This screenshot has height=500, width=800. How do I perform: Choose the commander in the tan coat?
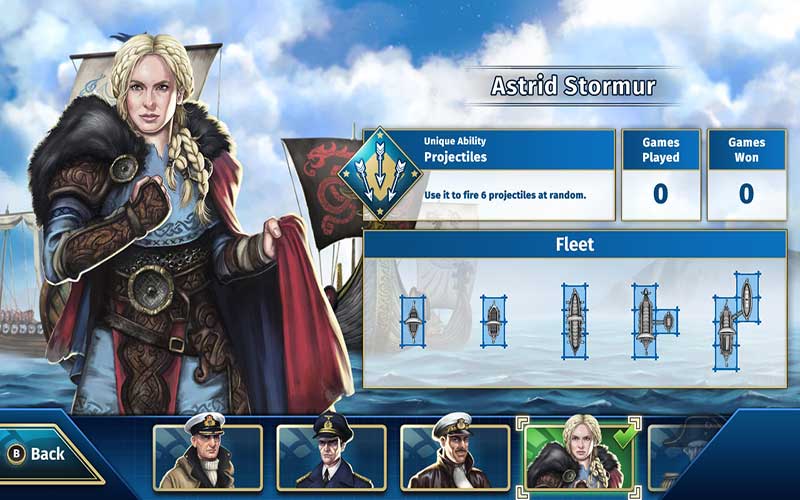[208, 457]
